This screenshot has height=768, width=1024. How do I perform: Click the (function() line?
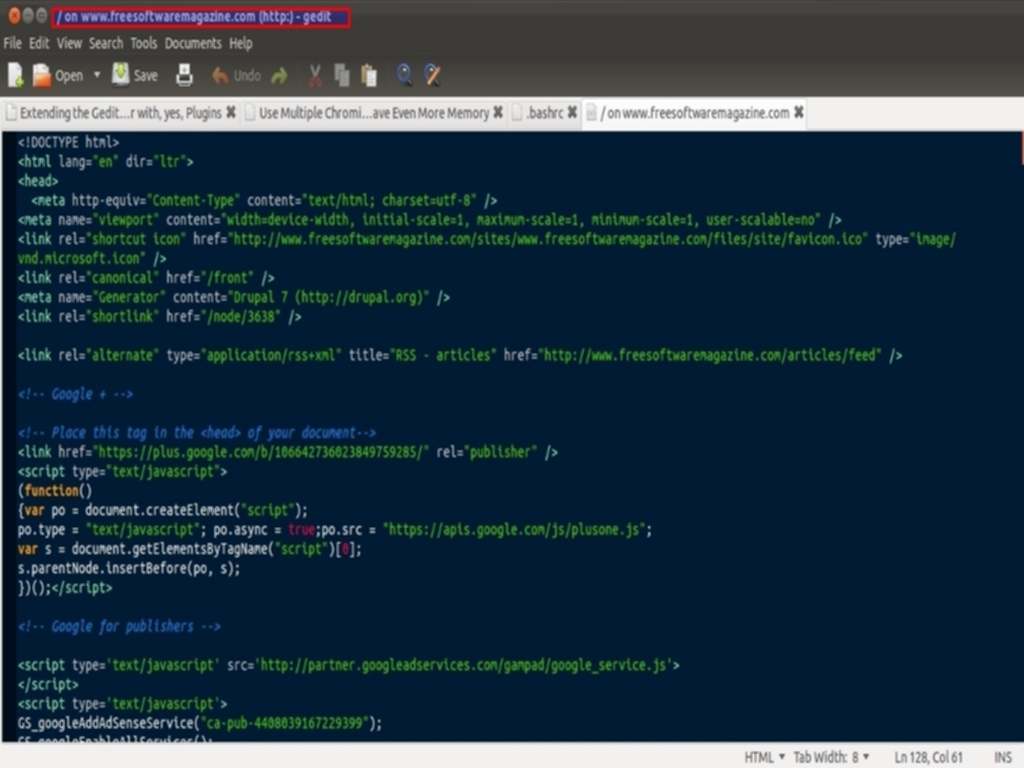[x=55, y=491]
